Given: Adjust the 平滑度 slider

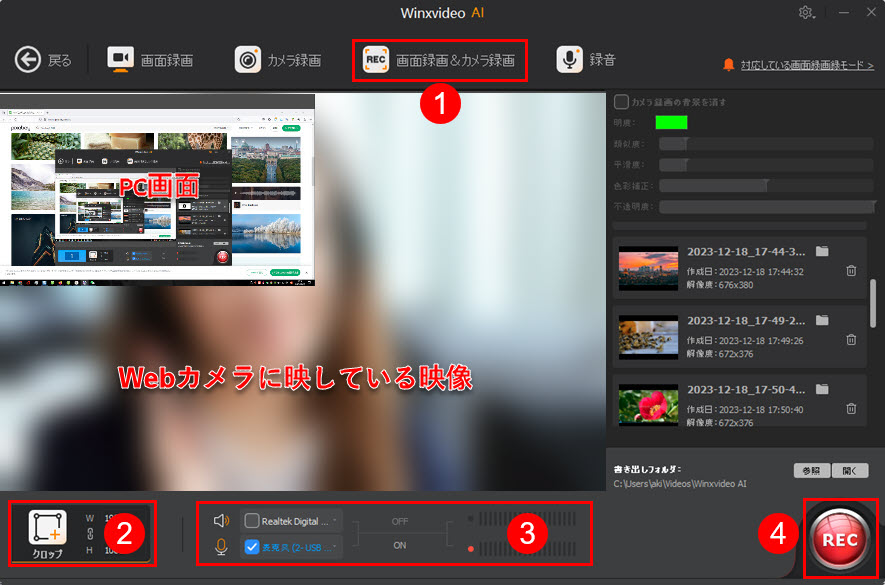Looking at the screenshot, I should coord(766,165).
